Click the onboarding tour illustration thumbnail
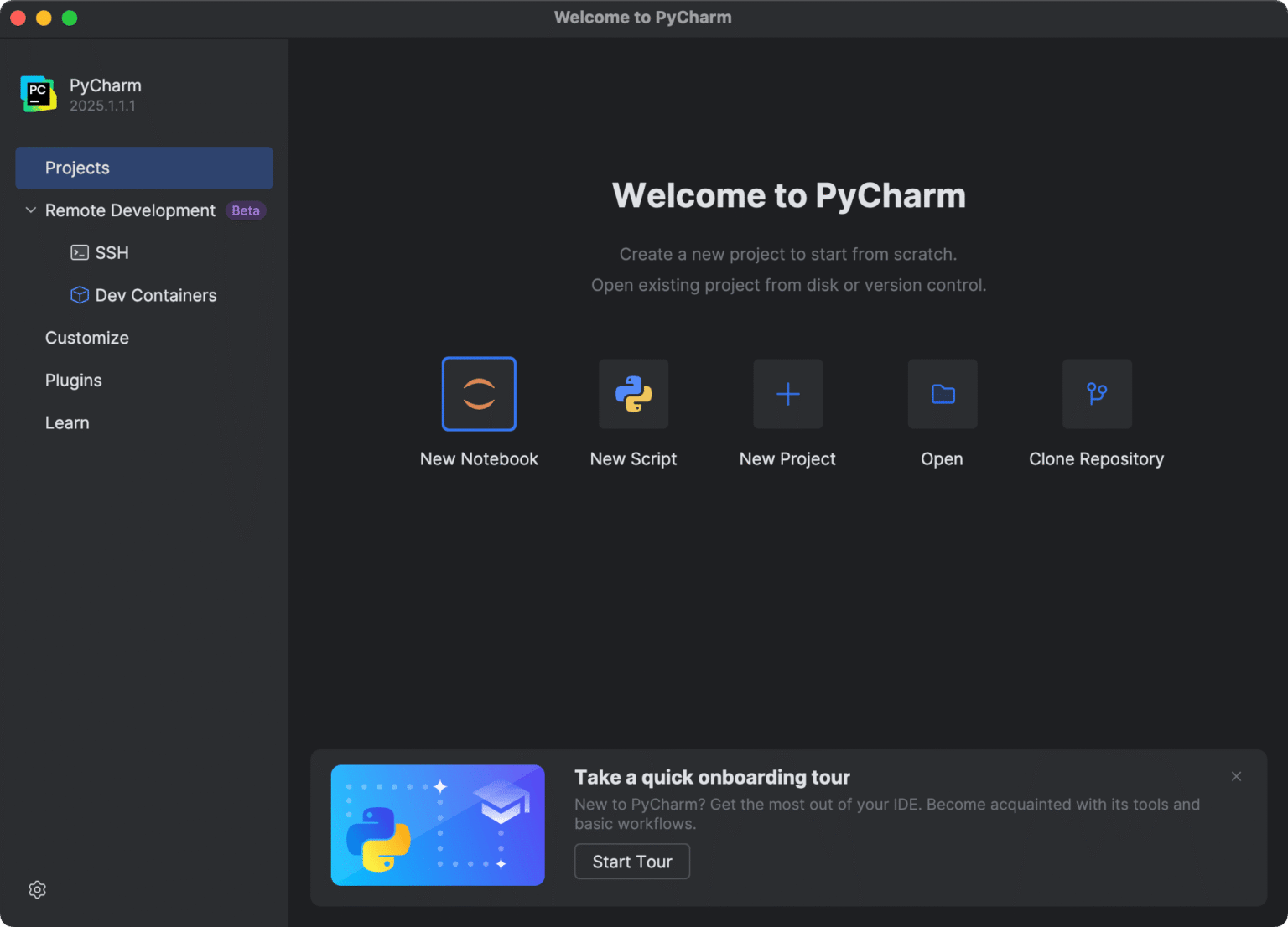This screenshot has height=927, width=1288. tap(437, 825)
